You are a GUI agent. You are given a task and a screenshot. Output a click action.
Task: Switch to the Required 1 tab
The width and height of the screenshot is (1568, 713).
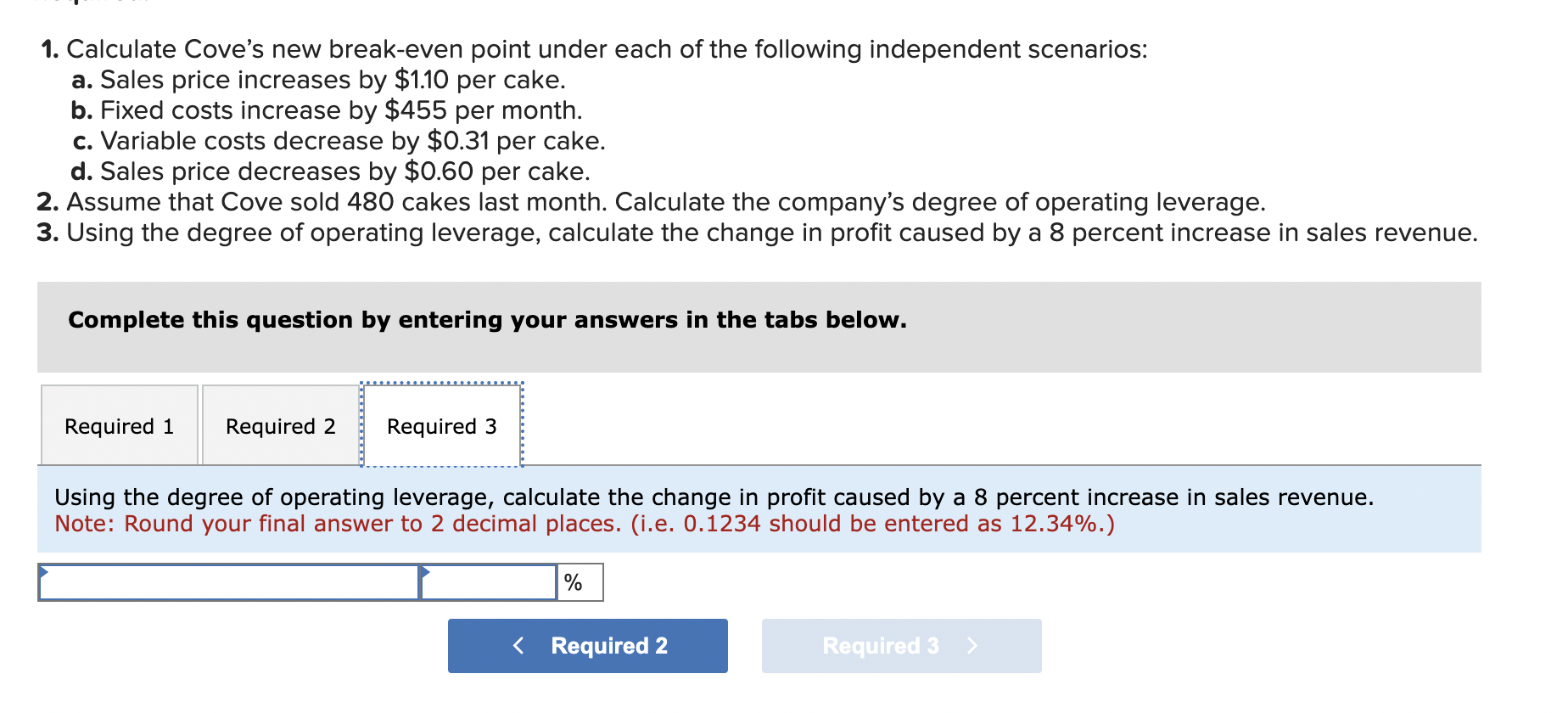point(119,425)
